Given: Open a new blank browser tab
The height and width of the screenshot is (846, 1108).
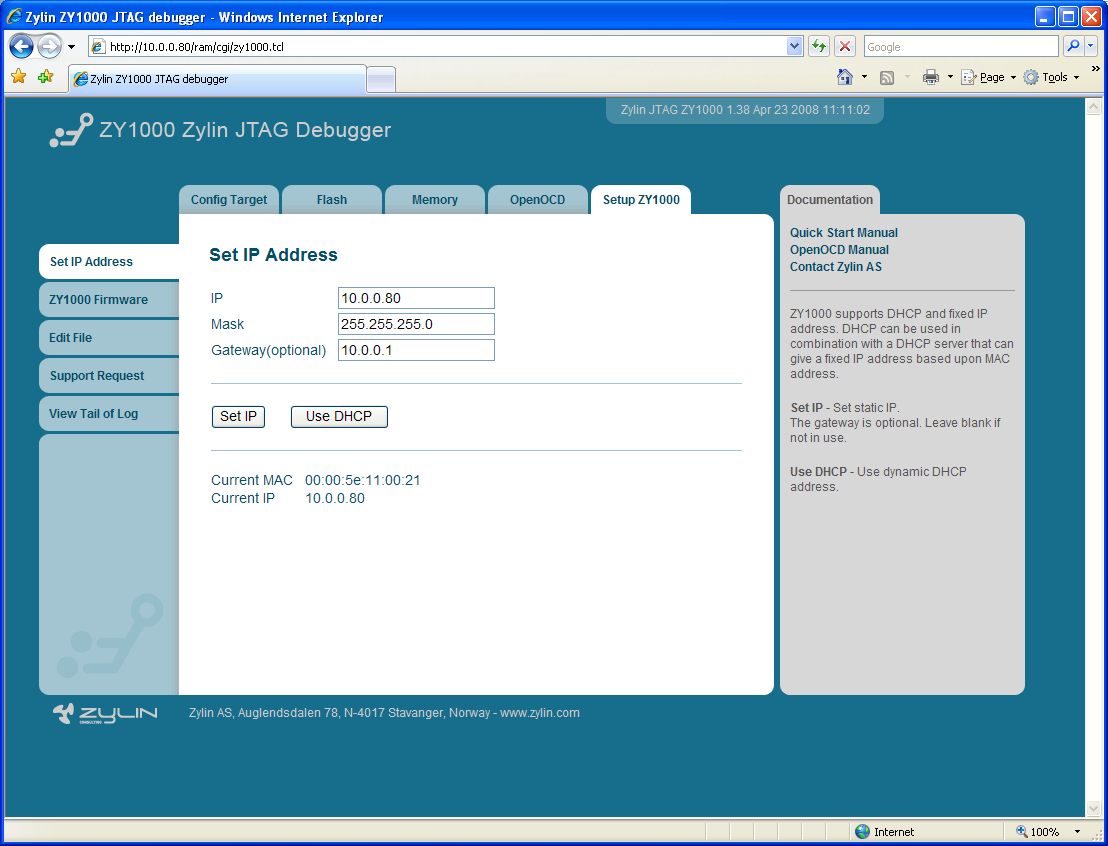Looking at the screenshot, I should tap(382, 79).
